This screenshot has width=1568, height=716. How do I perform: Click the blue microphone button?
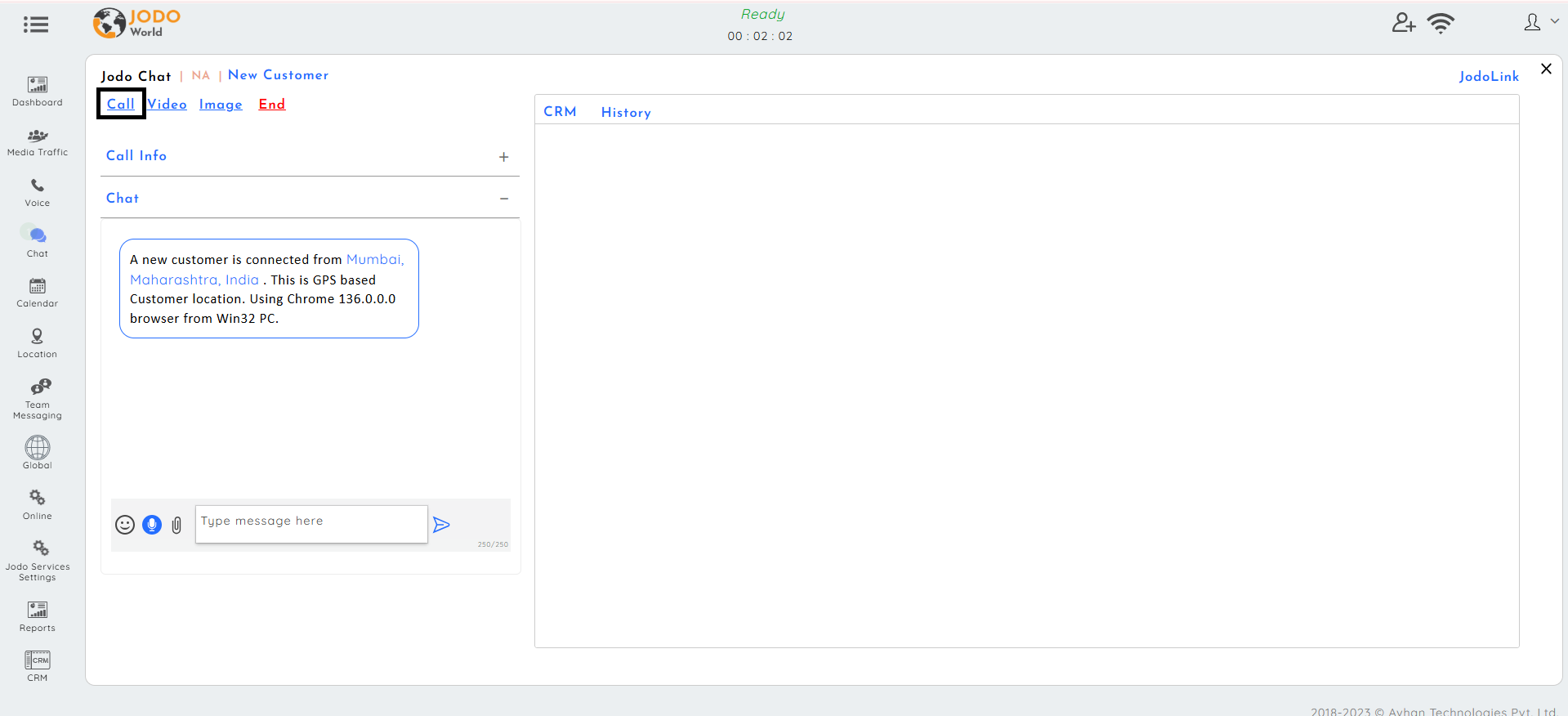pyautogui.click(x=152, y=525)
